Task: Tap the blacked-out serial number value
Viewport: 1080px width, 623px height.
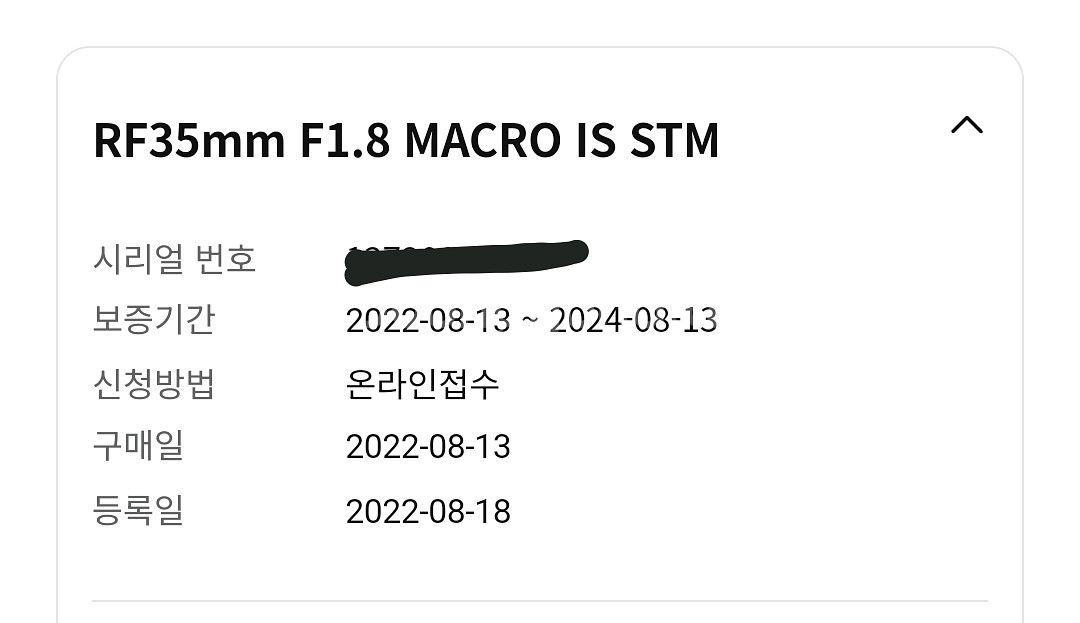Action: pos(466,256)
